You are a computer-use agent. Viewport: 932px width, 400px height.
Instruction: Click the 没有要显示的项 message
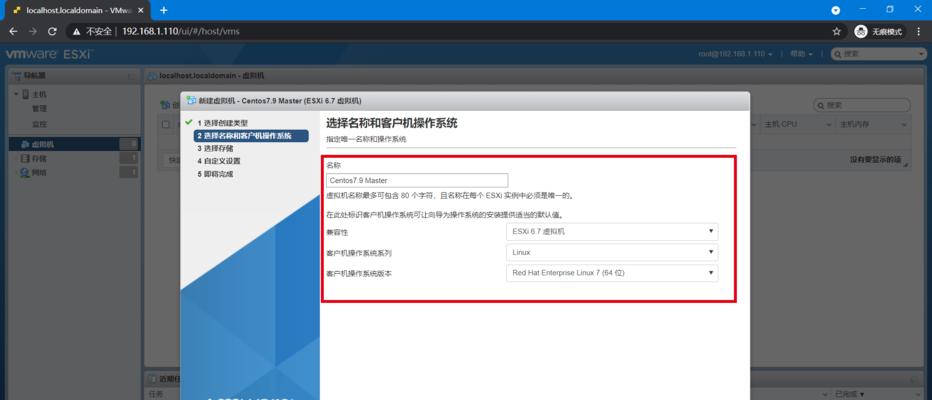875,160
